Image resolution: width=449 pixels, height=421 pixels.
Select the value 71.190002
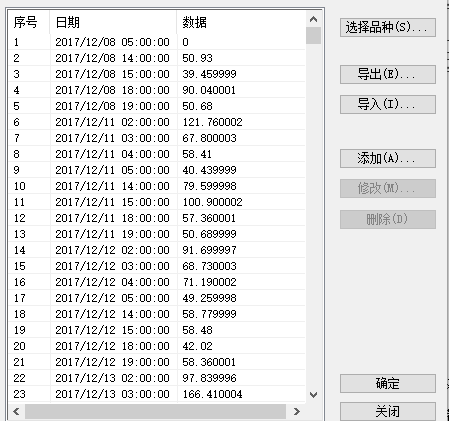click(209, 282)
